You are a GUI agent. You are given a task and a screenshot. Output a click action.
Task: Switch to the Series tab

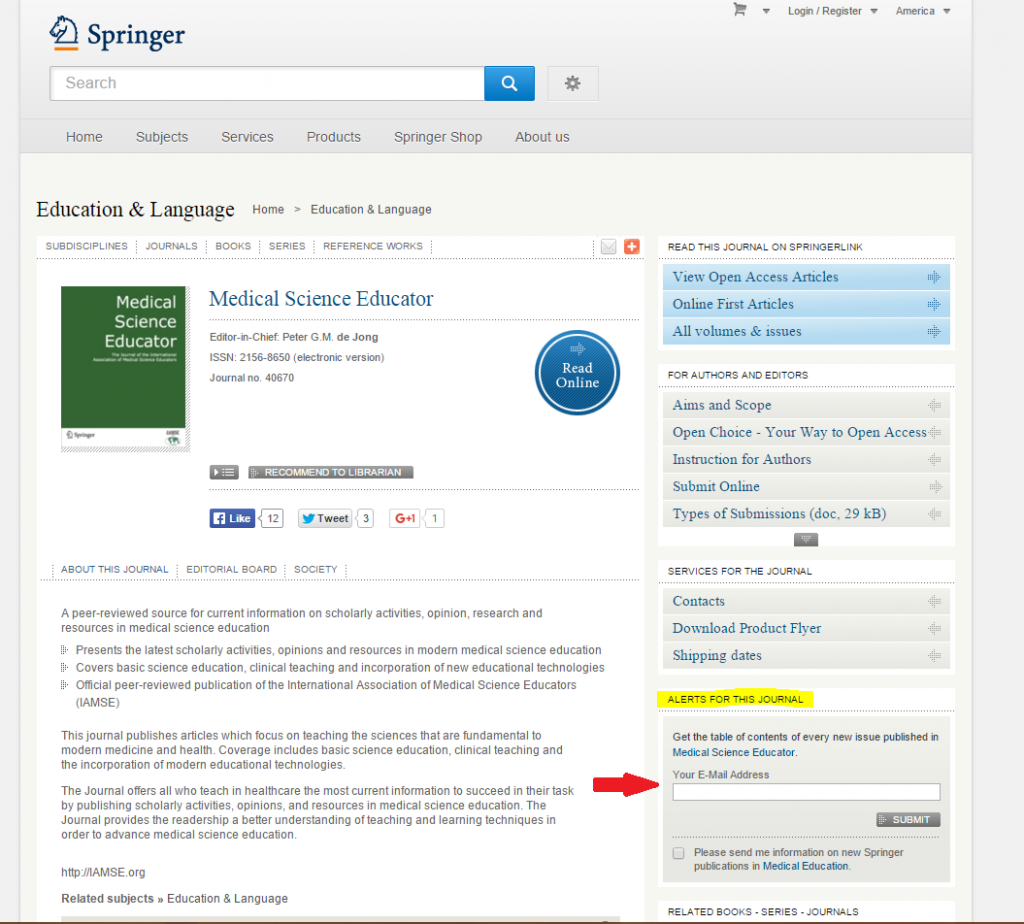click(287, 246)
